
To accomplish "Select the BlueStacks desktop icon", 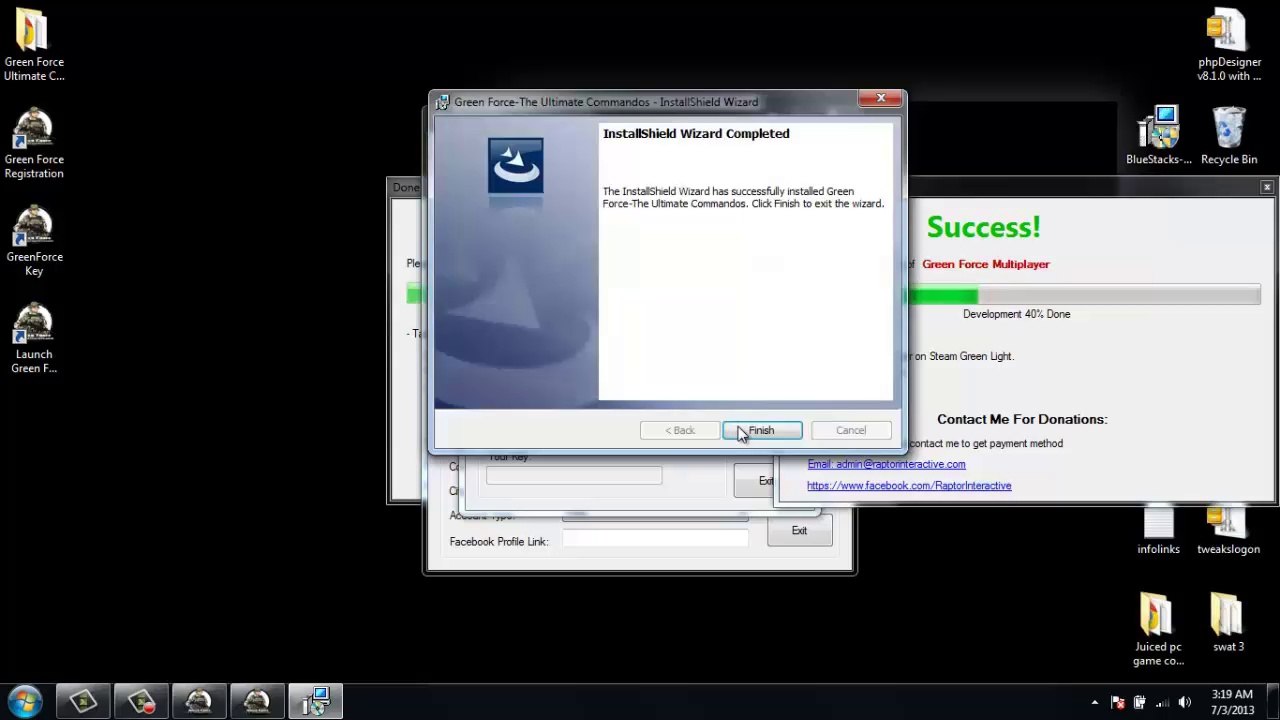I will click(1159, 135).
